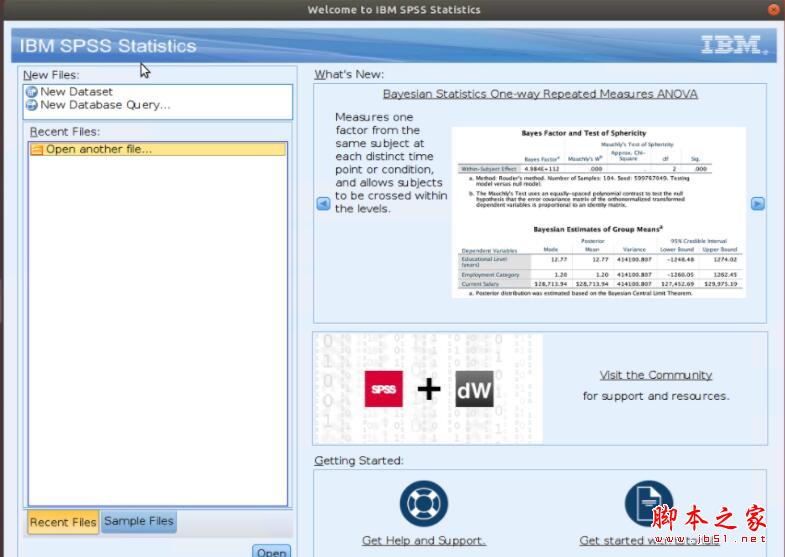Click the What's New heading

(349, 75)
